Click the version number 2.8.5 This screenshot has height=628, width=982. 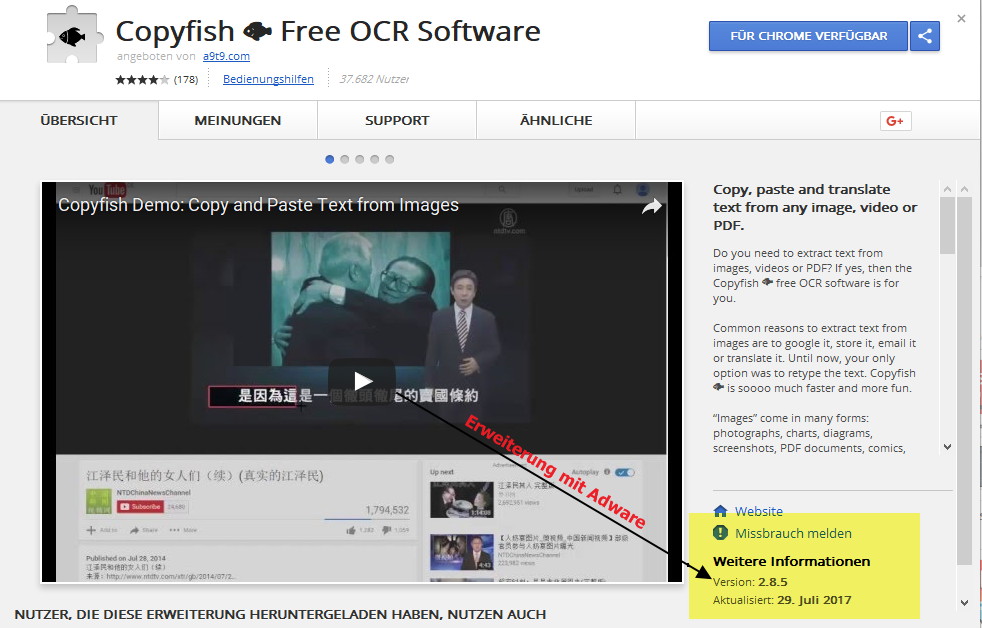tap(773, 582)
